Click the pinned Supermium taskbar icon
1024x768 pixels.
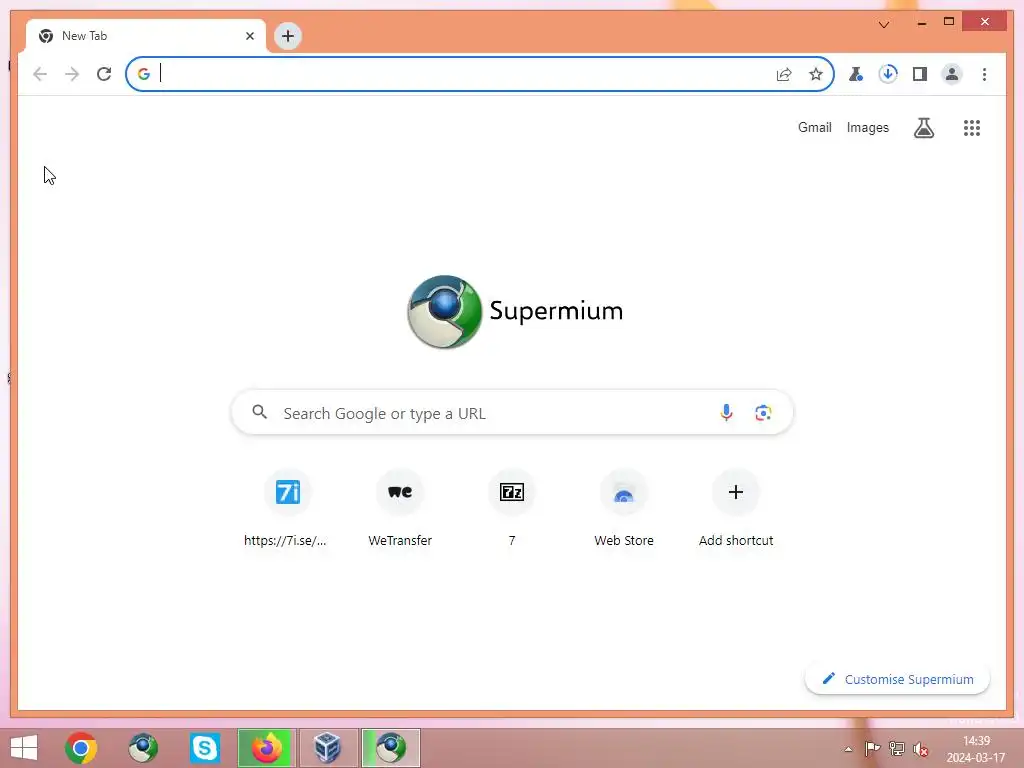[x=143, y=748]
